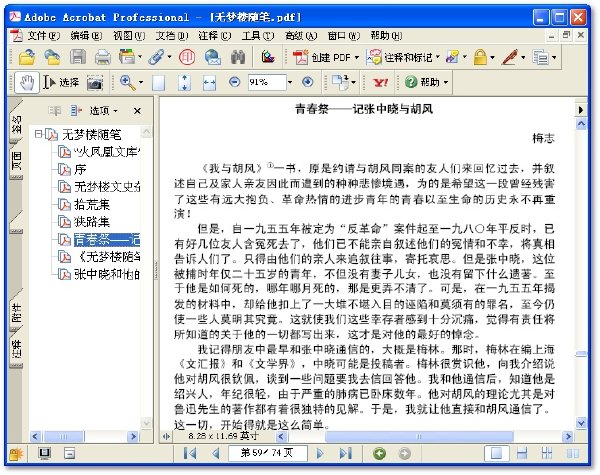Screen dimensions: 600x475
Task: Open the 选项 dropdown in Bookmarks panel
Action: (104, 111)
